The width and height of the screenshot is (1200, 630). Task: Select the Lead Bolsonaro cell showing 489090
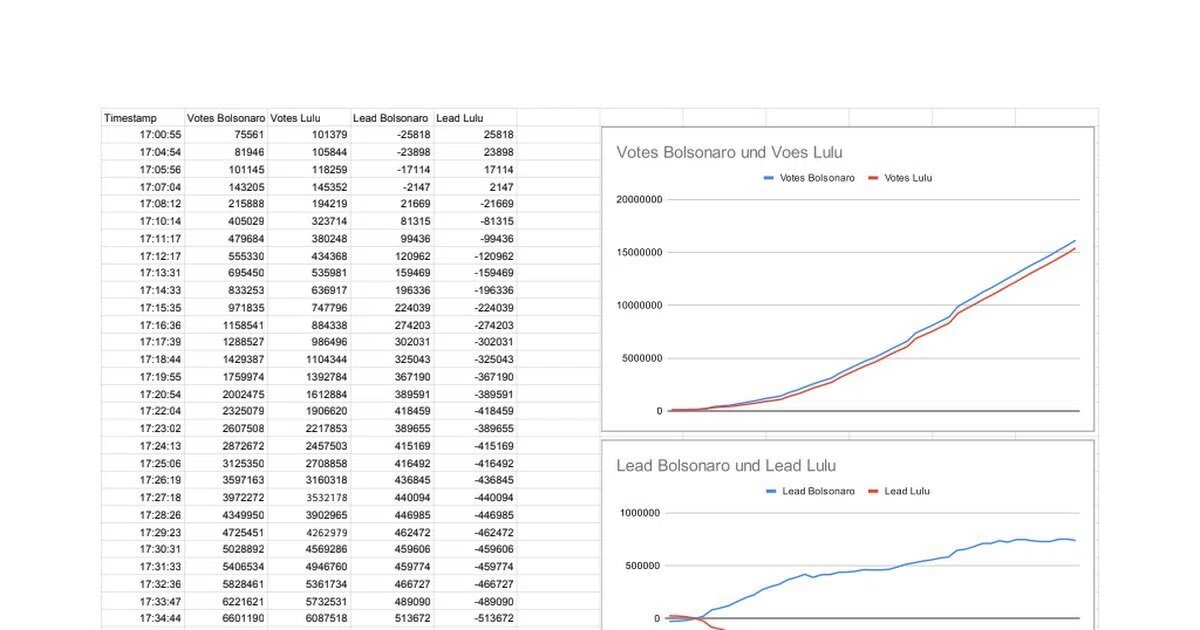pos(392,601)
